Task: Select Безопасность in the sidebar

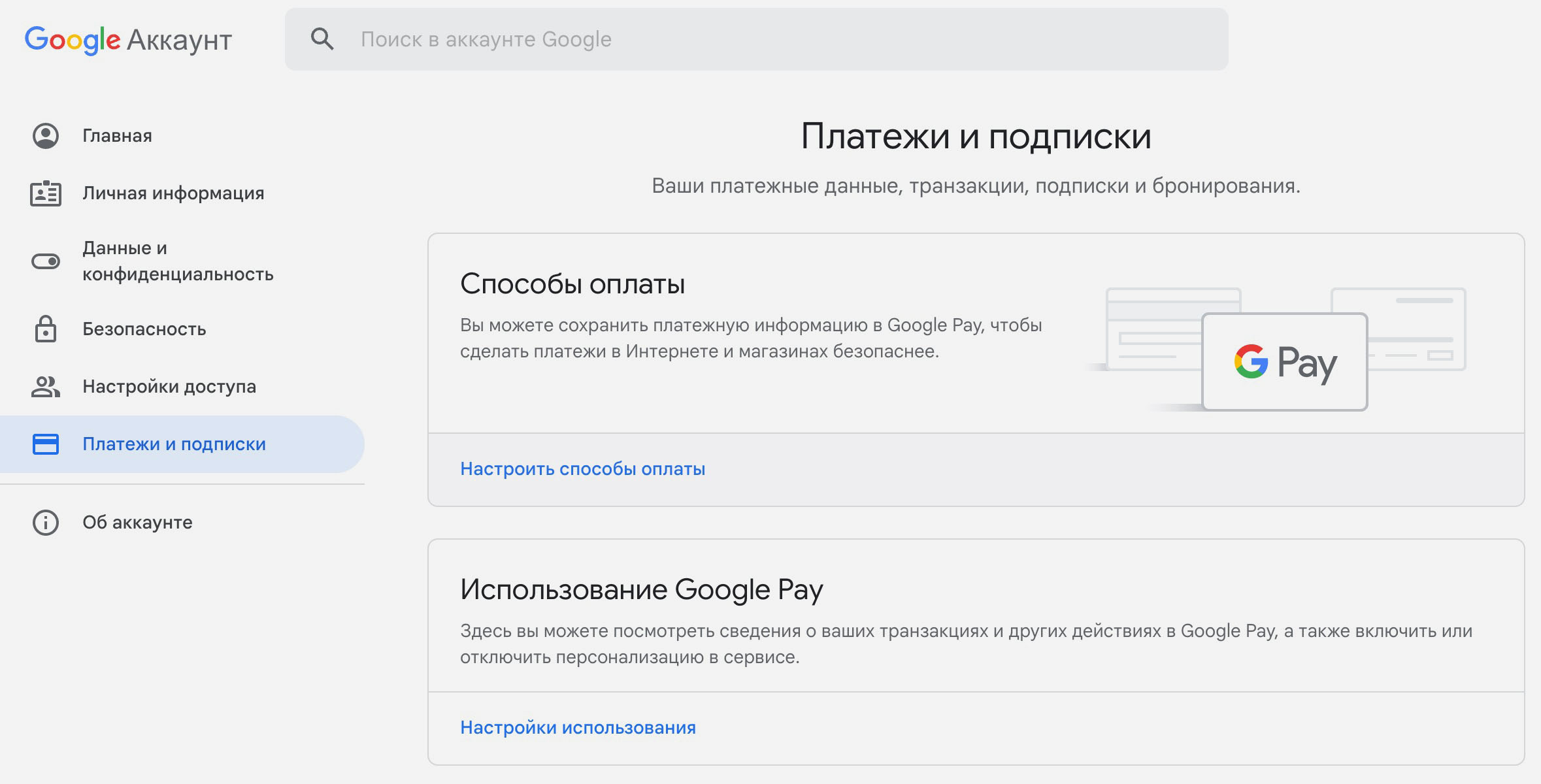Action: coord(144,329)
